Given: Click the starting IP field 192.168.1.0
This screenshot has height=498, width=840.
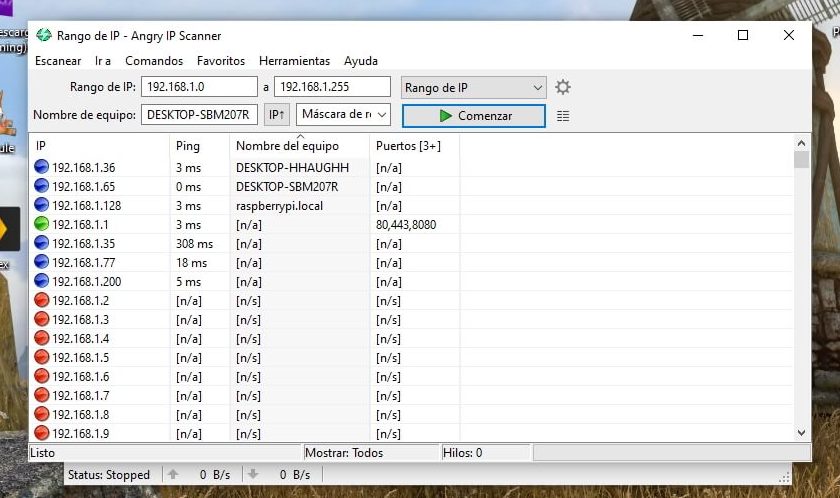Looking at the screenshot, I should point(199,87).
